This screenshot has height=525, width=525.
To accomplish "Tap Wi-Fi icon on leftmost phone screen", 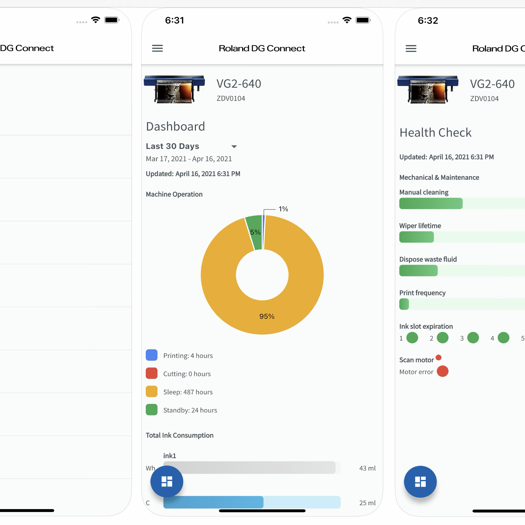I will 95,20.
